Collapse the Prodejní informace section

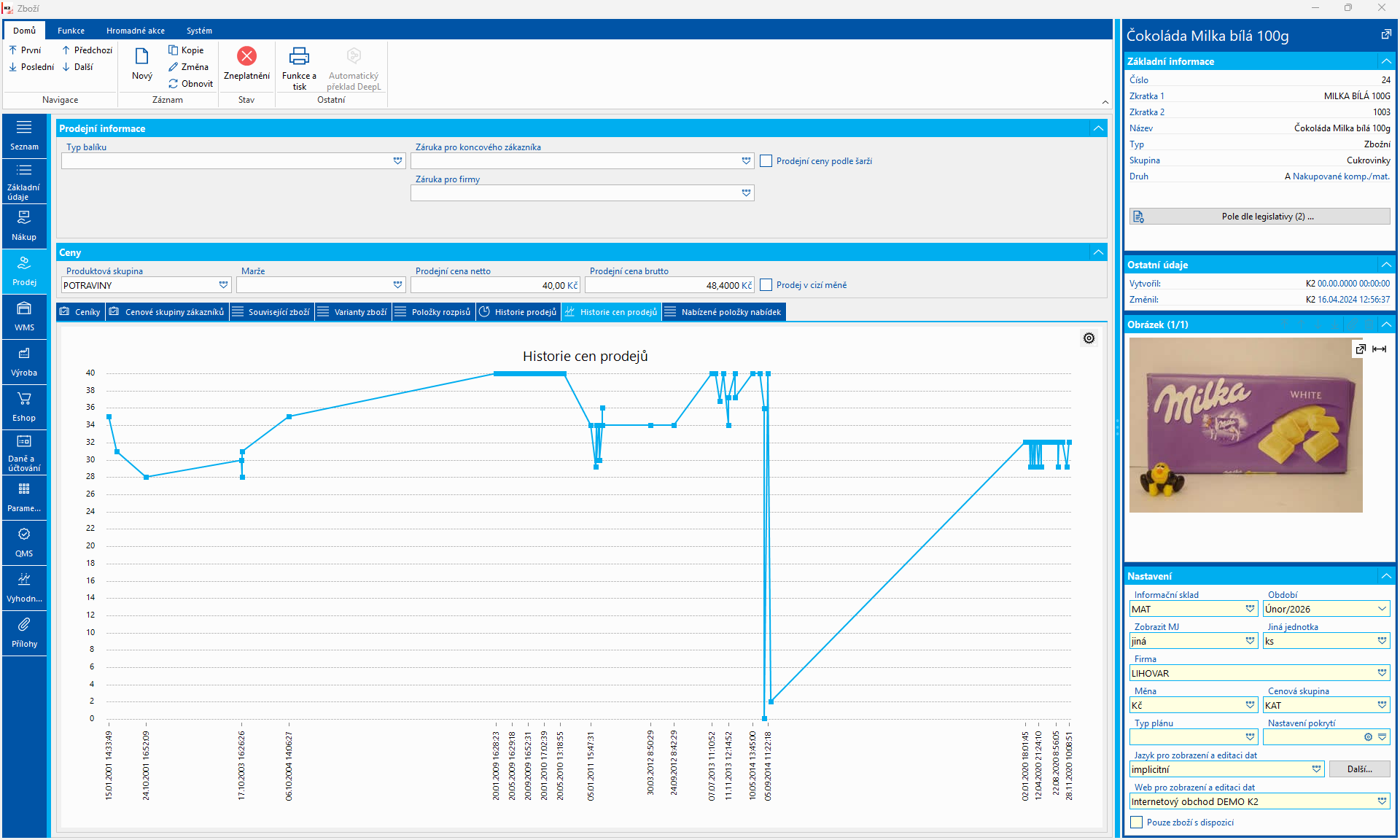[x=1098, y=128]
